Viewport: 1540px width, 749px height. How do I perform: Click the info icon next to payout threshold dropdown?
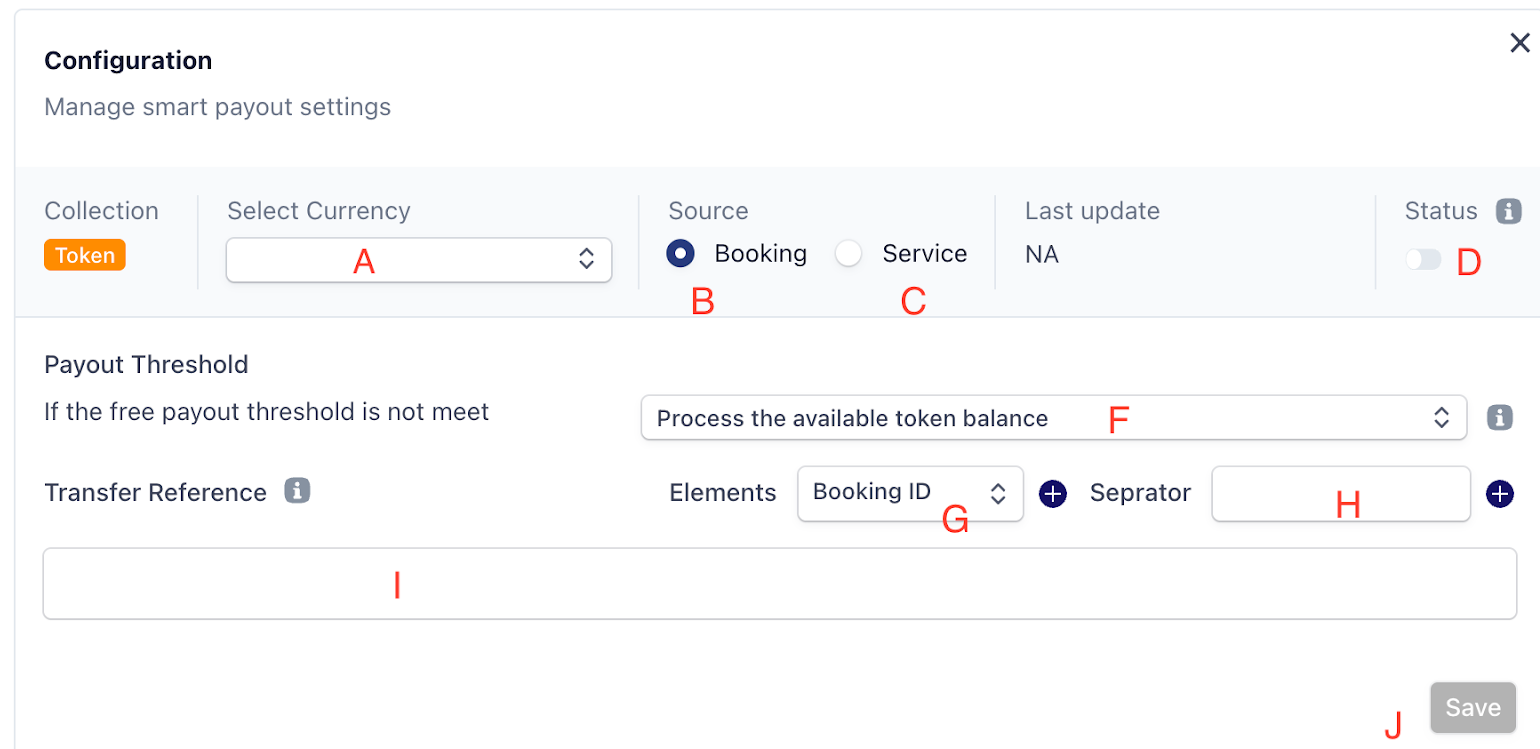point(1499,417)
